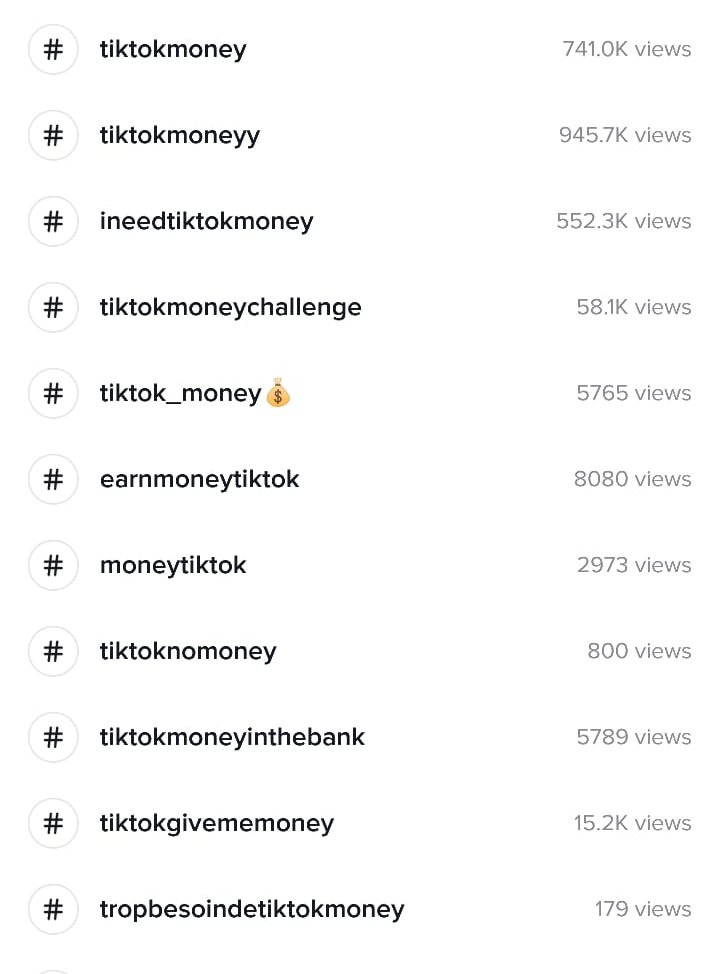
Task: Click hash icon for tiktokmoneyinthebank
Action: [53, 737]
